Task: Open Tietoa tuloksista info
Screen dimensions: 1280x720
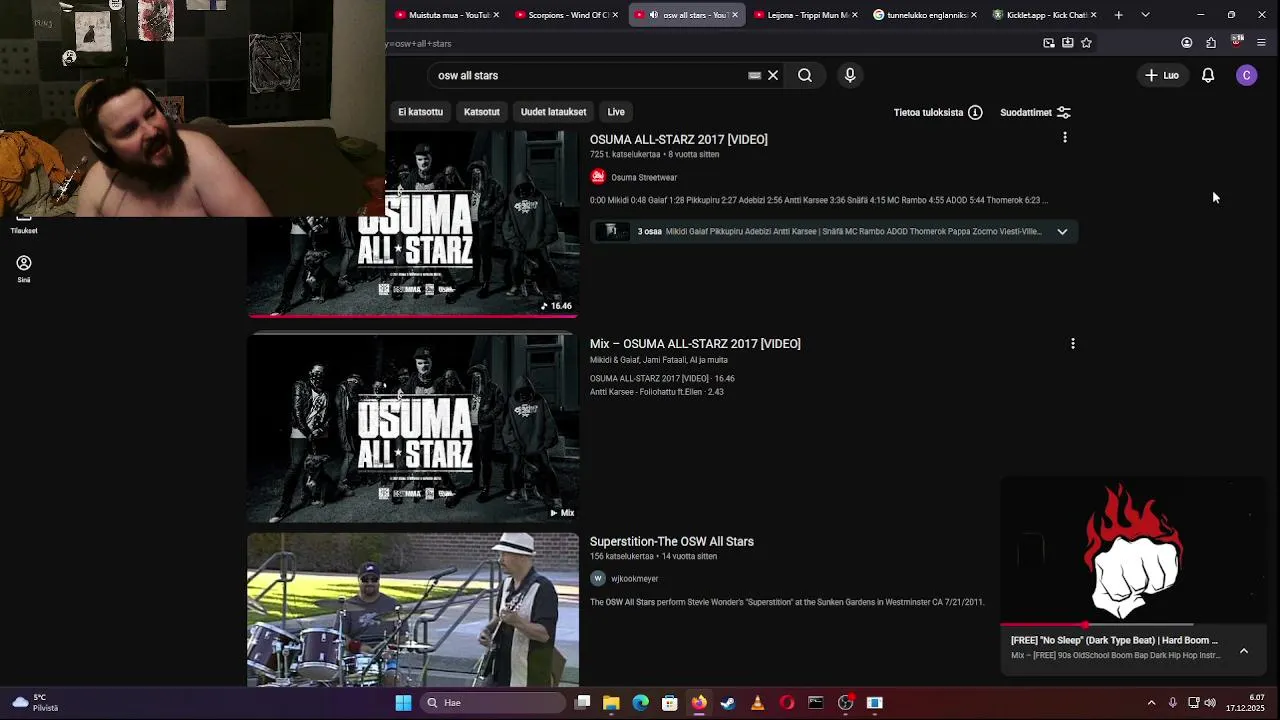Action: click(938, 112)
